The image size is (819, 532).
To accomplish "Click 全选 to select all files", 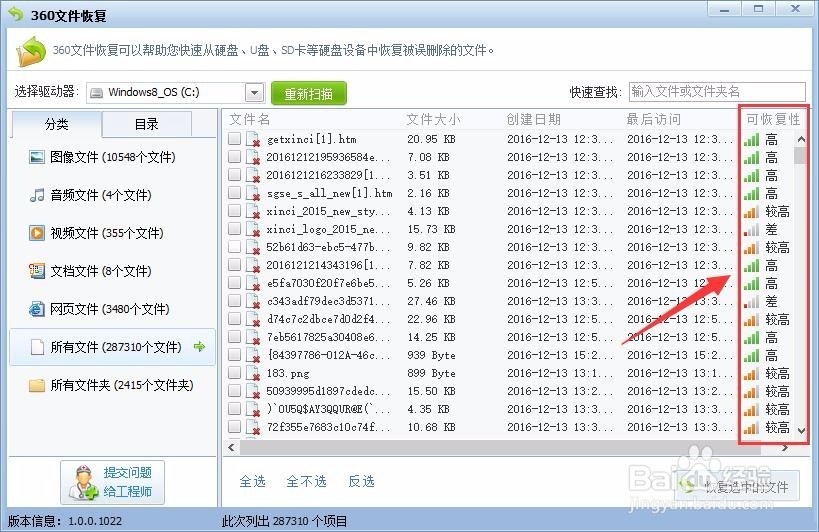I will [252, 481].
